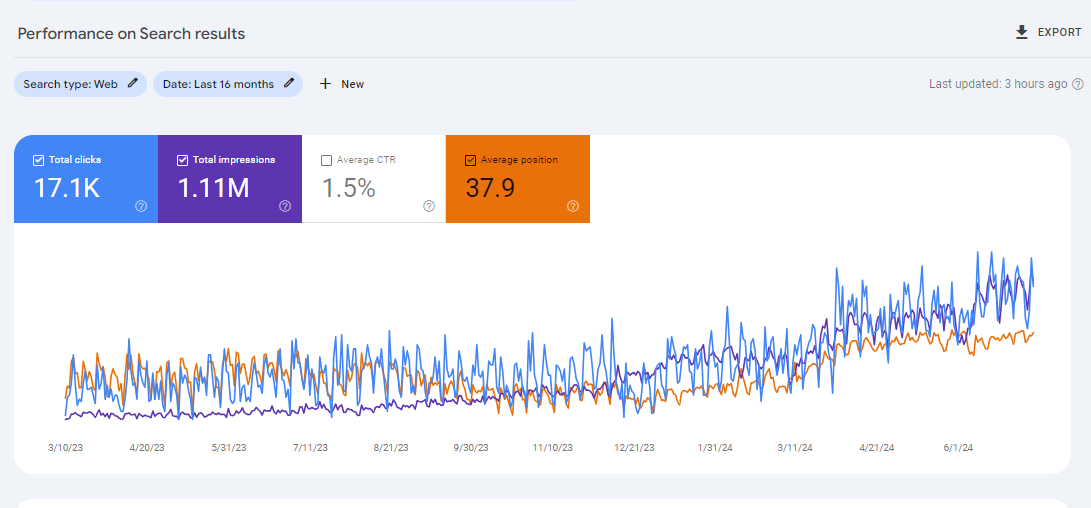Click the Export download icon
This screenshot has width=1091, height=508.
click(x=1021, y=33)
